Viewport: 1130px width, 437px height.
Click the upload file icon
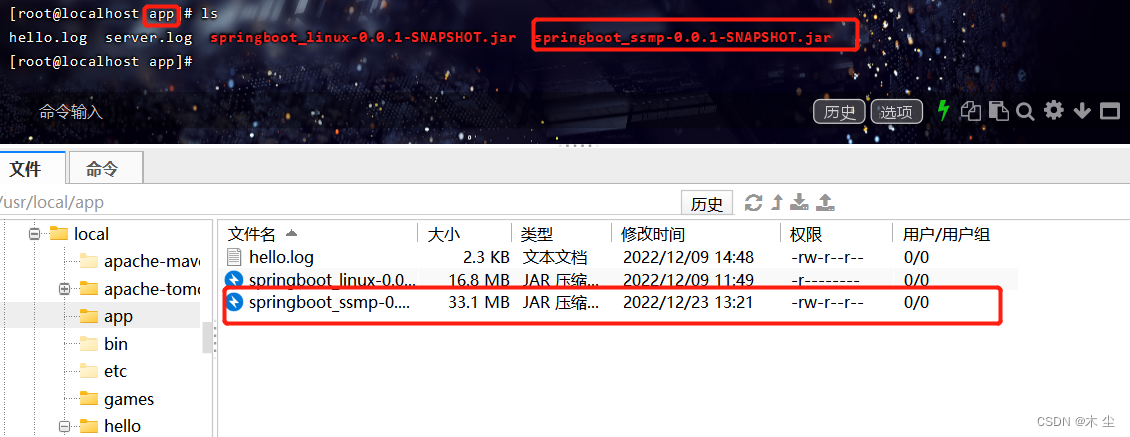click(825, 203)
